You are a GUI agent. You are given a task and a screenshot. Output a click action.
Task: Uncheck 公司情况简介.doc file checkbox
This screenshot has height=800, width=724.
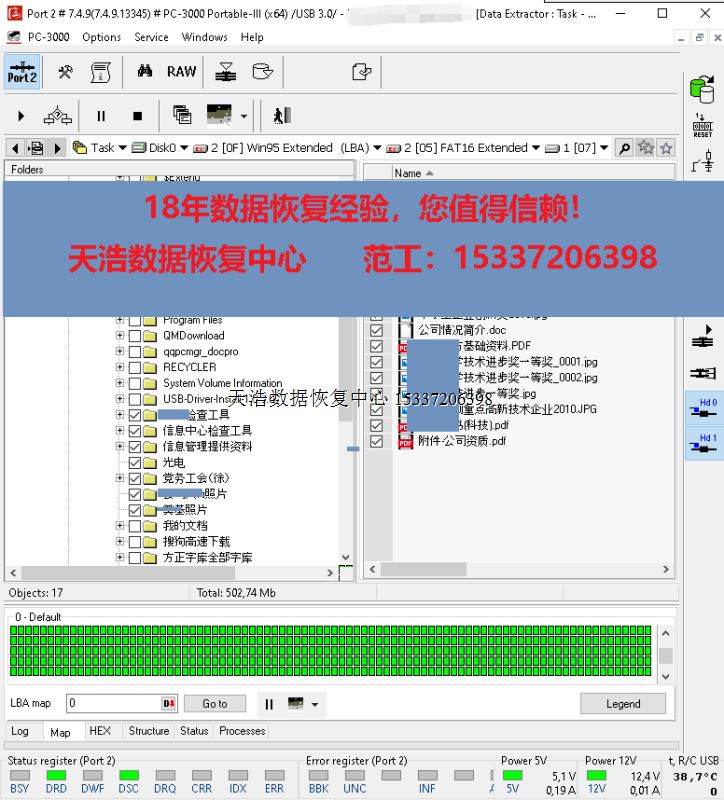click(x=377, y=330)
